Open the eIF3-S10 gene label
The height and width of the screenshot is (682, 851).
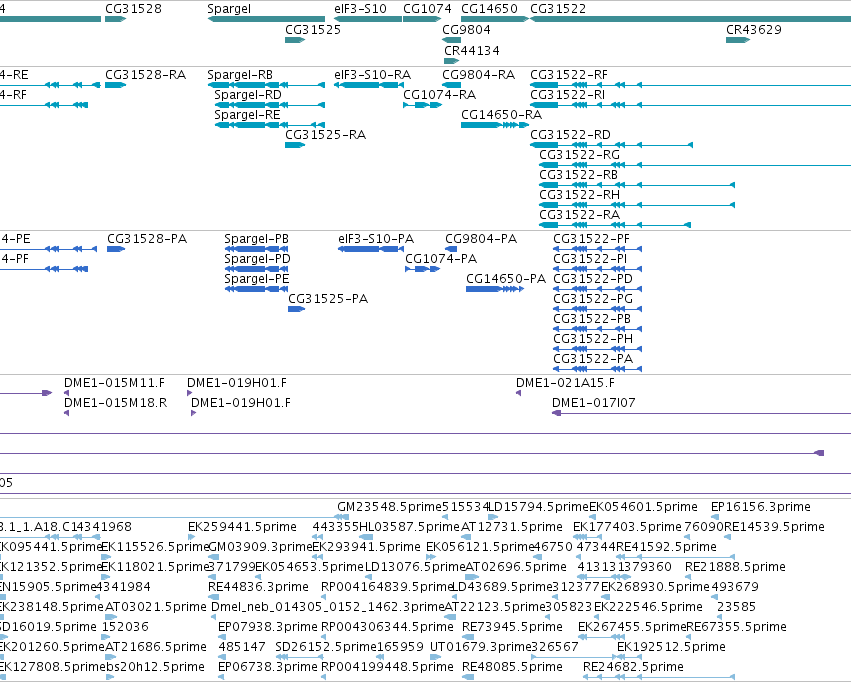tap(360, 9)
